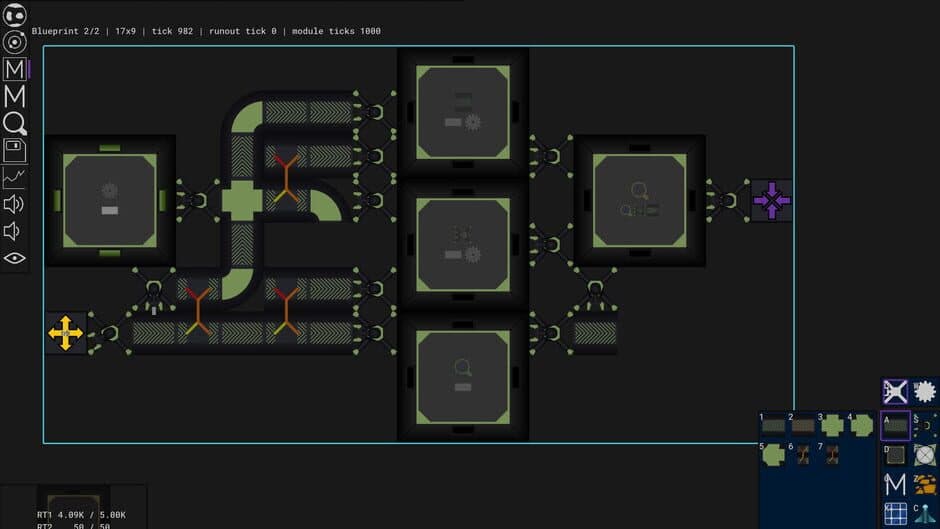Image resolution: width=940 pixels, height=529 pixels.
Task: Choose the C teal ship icon
Action: pyautogui.click(x=925, y=514)
